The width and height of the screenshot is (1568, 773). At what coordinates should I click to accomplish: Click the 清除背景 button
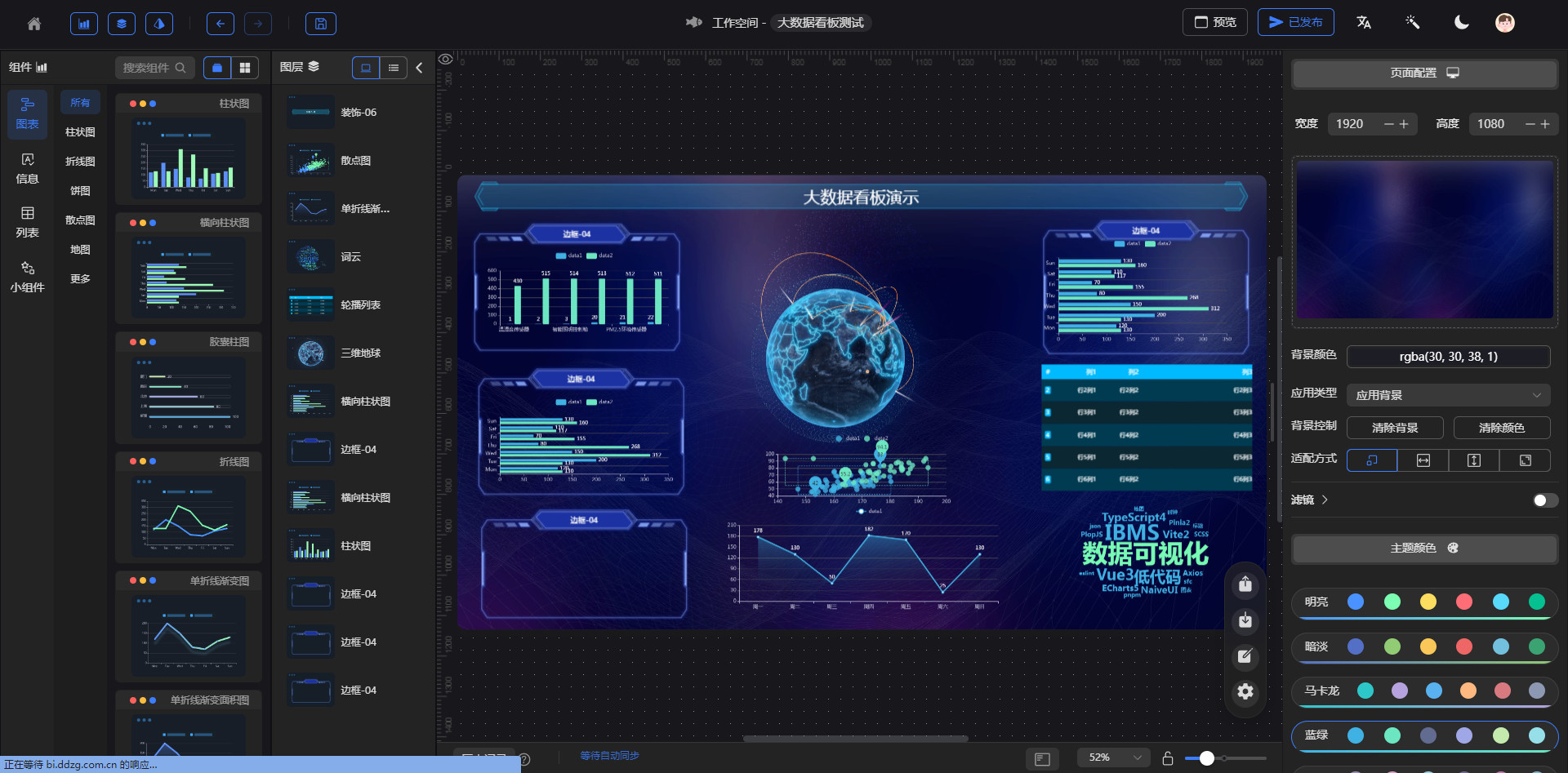(x=1395, y=428)
